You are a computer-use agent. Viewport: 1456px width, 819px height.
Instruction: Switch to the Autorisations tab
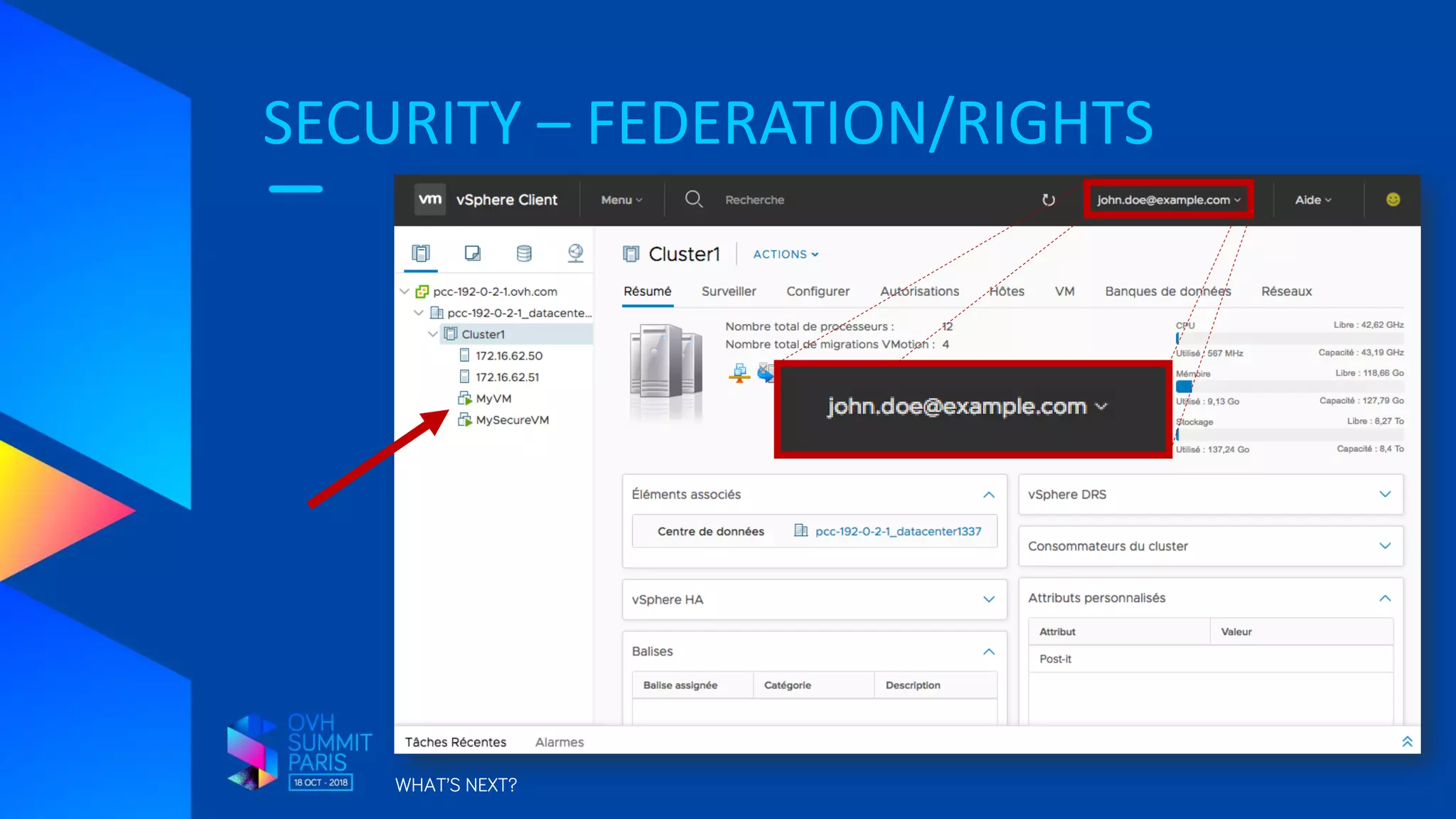click(x=919, y=291)
